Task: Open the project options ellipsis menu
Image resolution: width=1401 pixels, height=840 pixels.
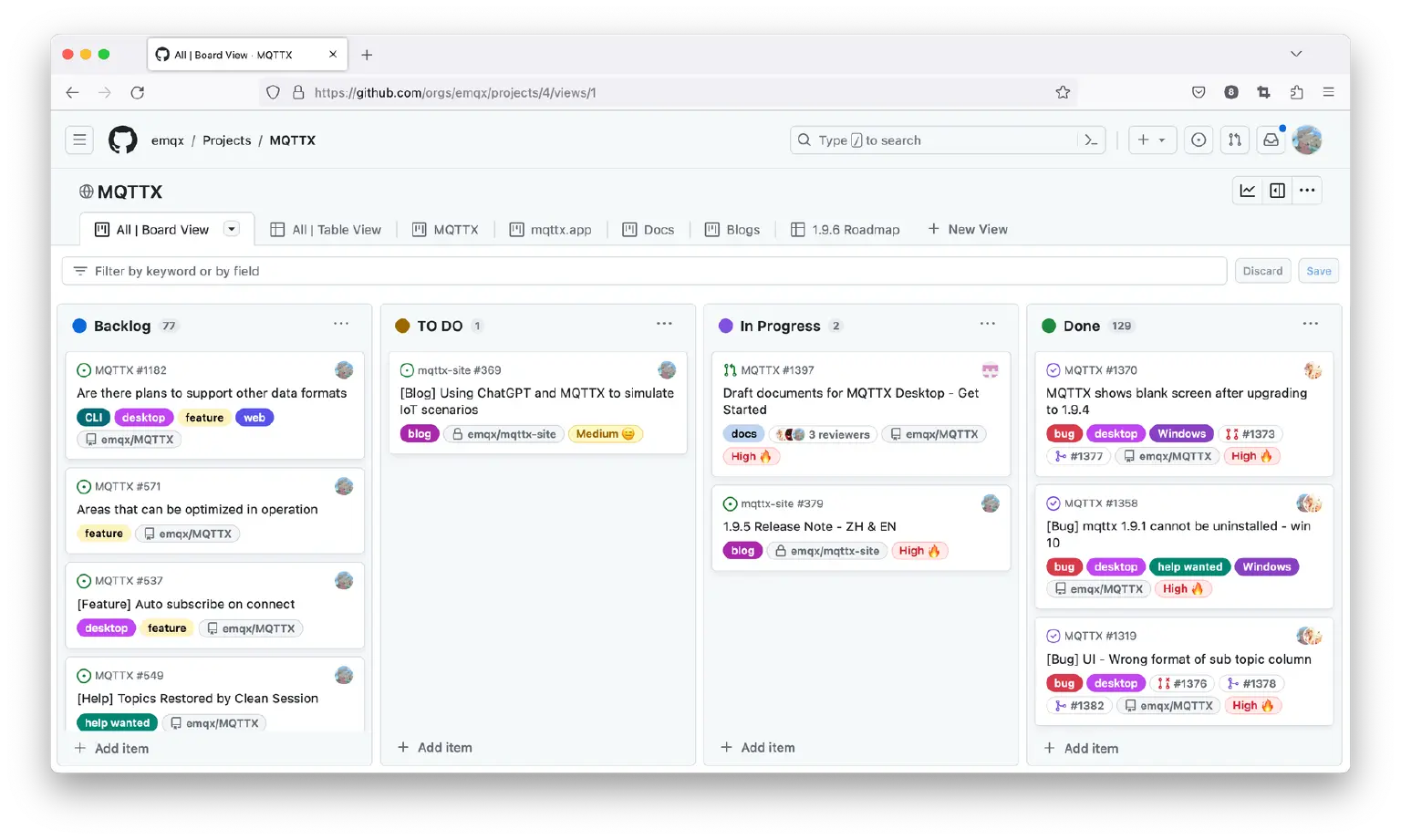Action: 1307,190
